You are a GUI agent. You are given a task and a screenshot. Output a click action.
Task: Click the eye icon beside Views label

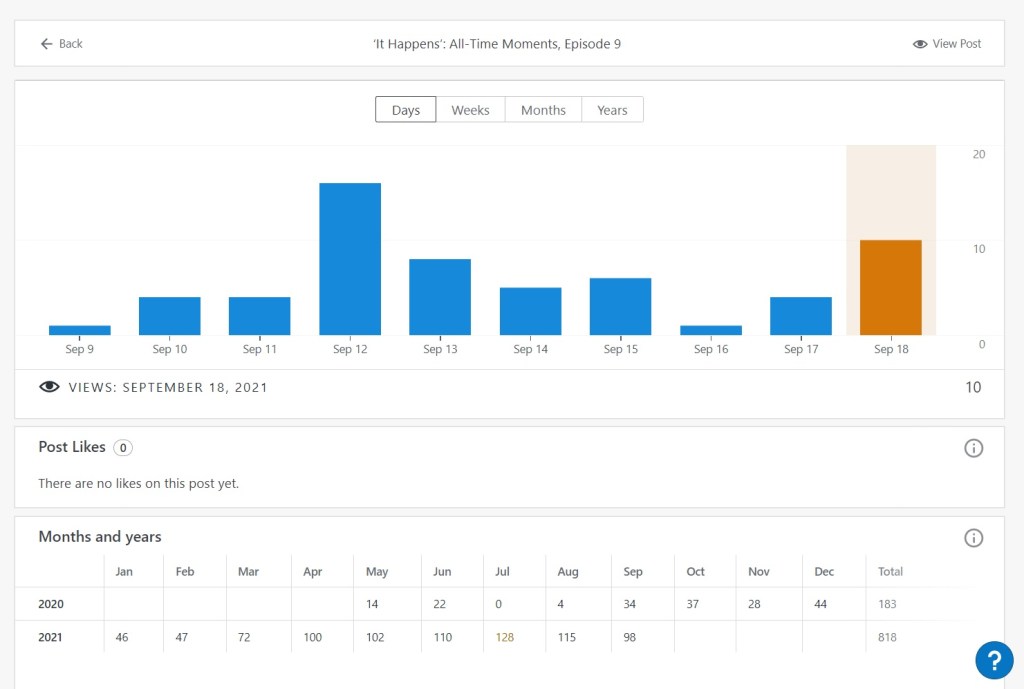49,387
